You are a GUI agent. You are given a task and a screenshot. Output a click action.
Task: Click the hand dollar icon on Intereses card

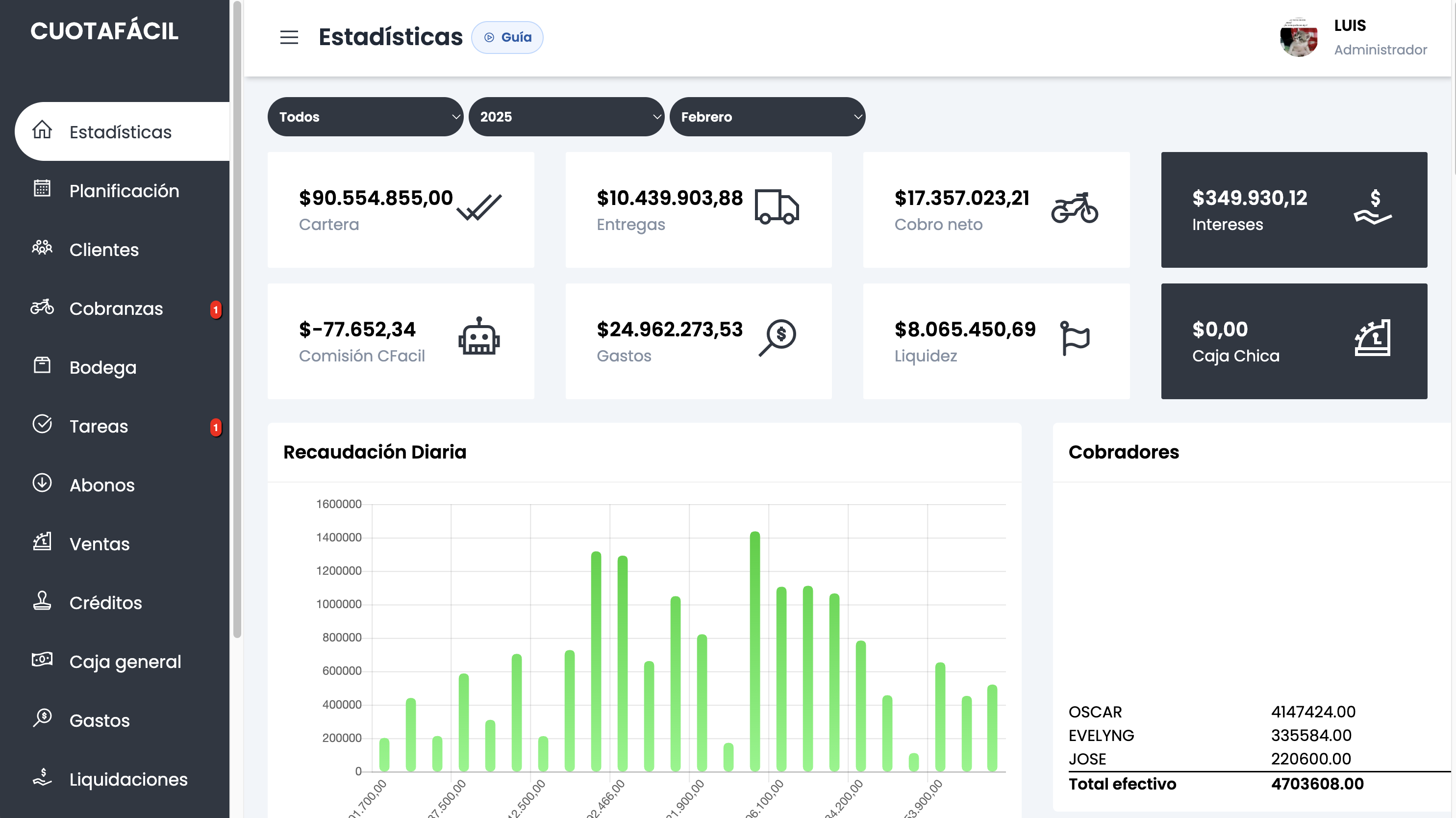(x=1372, y=207)
